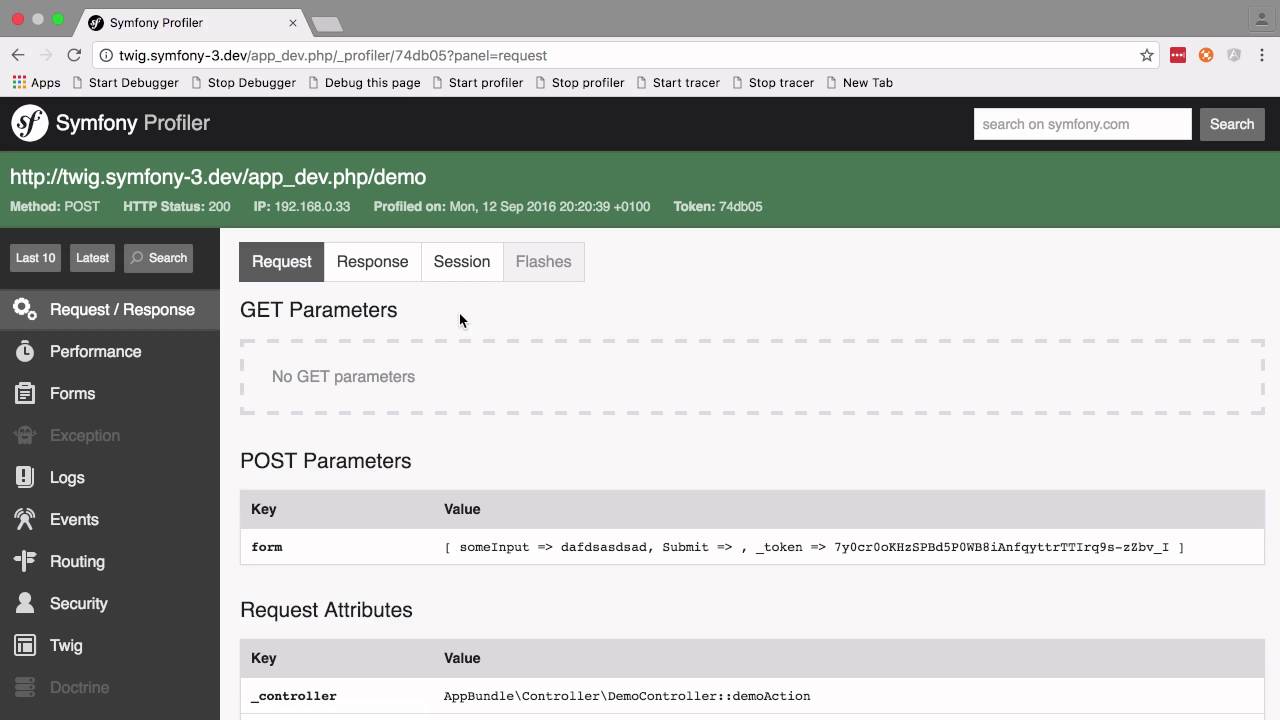Click the Last 10 button
Viewport: 1280px width, 720px height.
point(35,258)
